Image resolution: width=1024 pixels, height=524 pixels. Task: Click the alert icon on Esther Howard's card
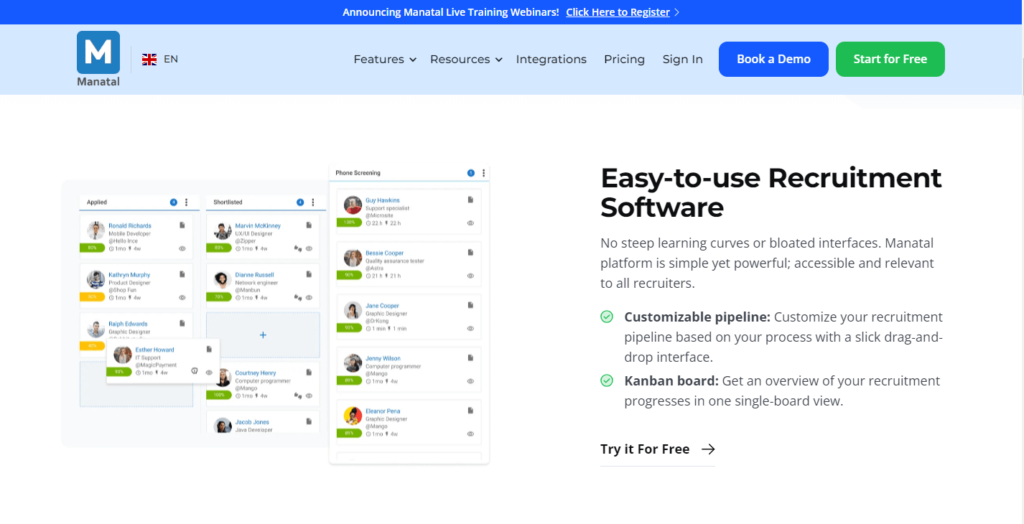(195, 371)
